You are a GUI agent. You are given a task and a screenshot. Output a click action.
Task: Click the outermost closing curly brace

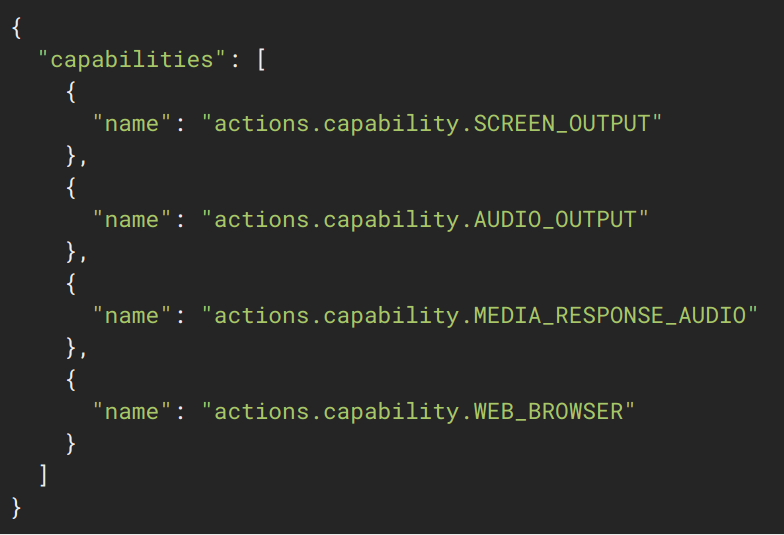click(x=17, y=507)
